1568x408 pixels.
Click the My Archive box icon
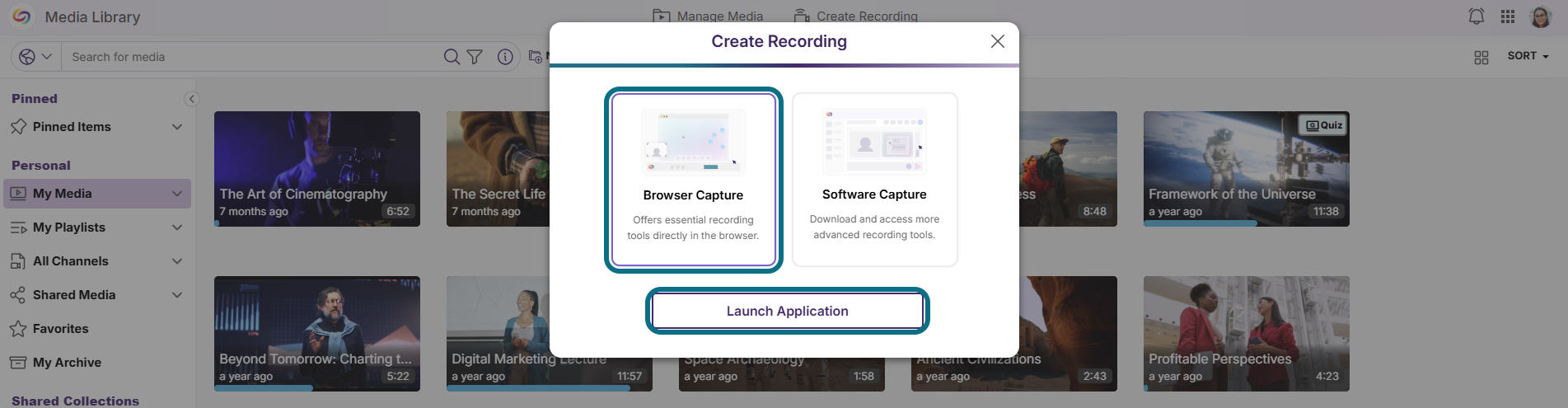18,363
